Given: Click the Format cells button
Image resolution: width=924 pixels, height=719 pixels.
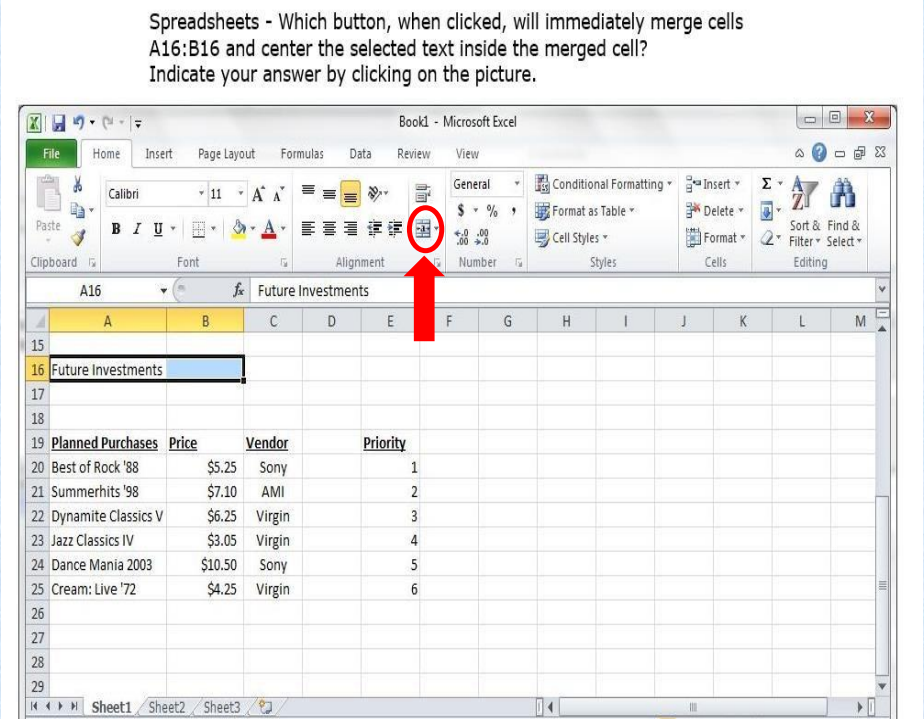Looking at the screenshot, I should pos(716,238).
